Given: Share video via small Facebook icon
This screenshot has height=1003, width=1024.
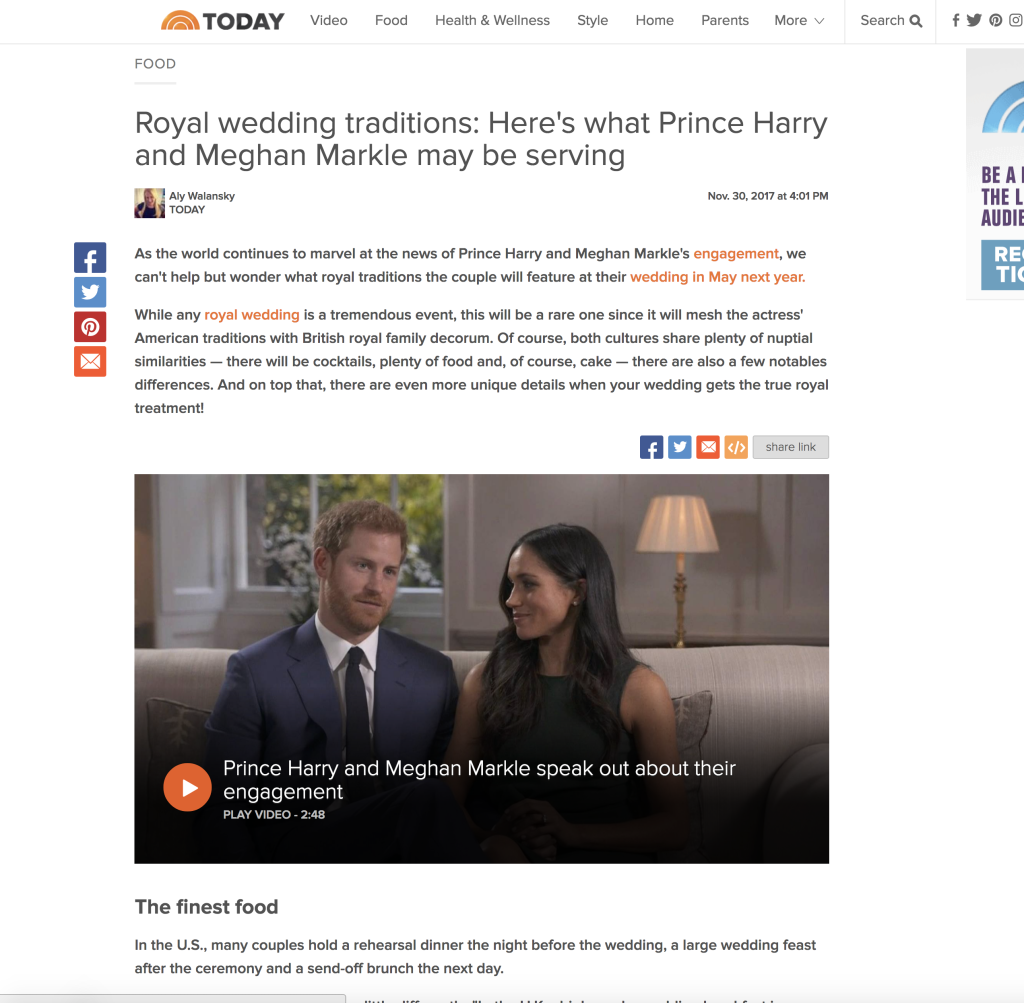Looking at the screenshot, I should coord(651,447).
